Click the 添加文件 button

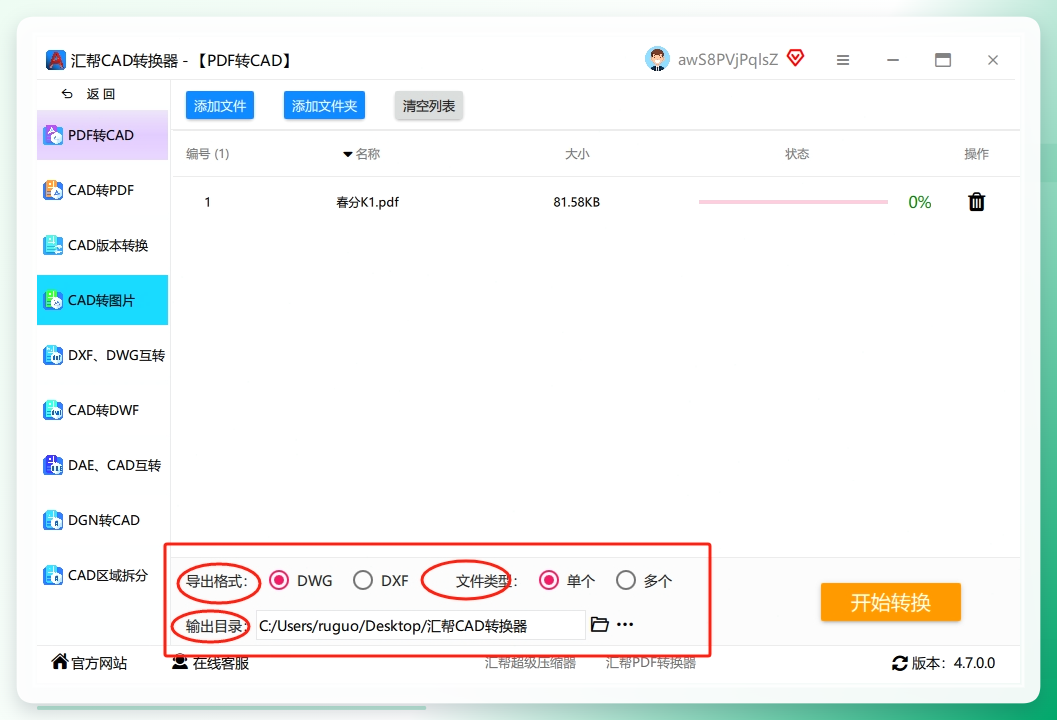pyautogui.click(x=220, y=105)
